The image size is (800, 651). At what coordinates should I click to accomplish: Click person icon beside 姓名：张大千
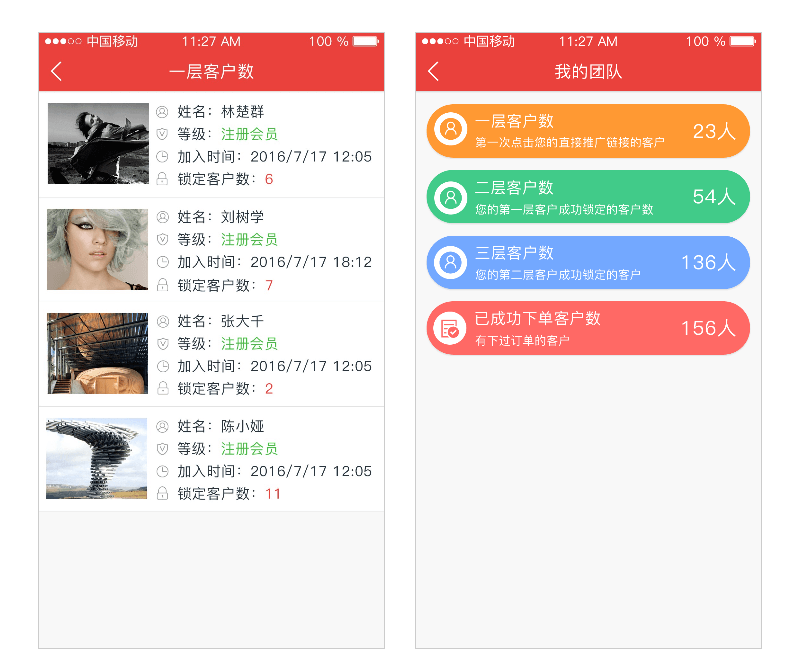pyautogui.click(x=162, y=321)
